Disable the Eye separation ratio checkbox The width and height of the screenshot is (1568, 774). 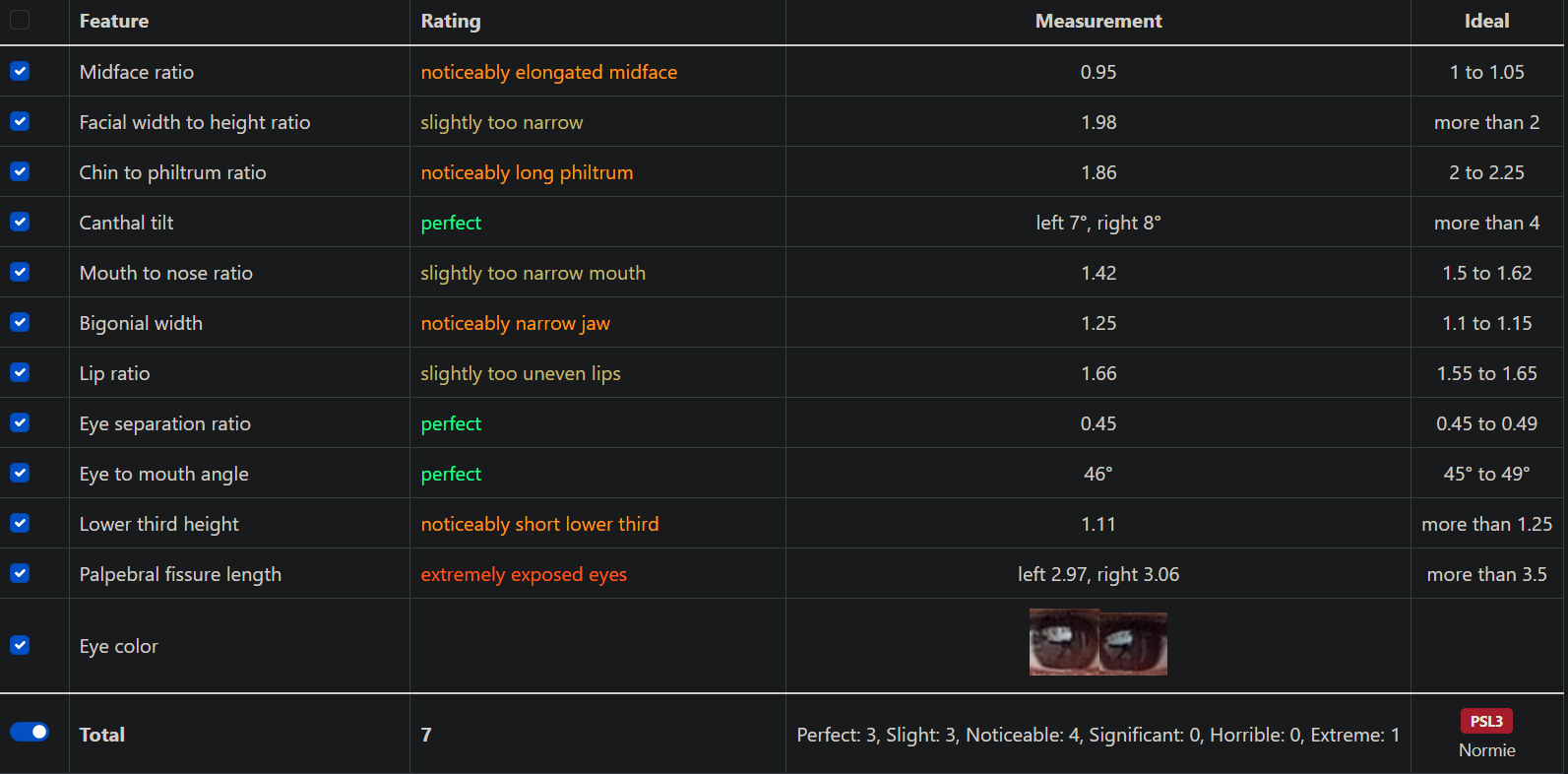click(x=20, y=422)
